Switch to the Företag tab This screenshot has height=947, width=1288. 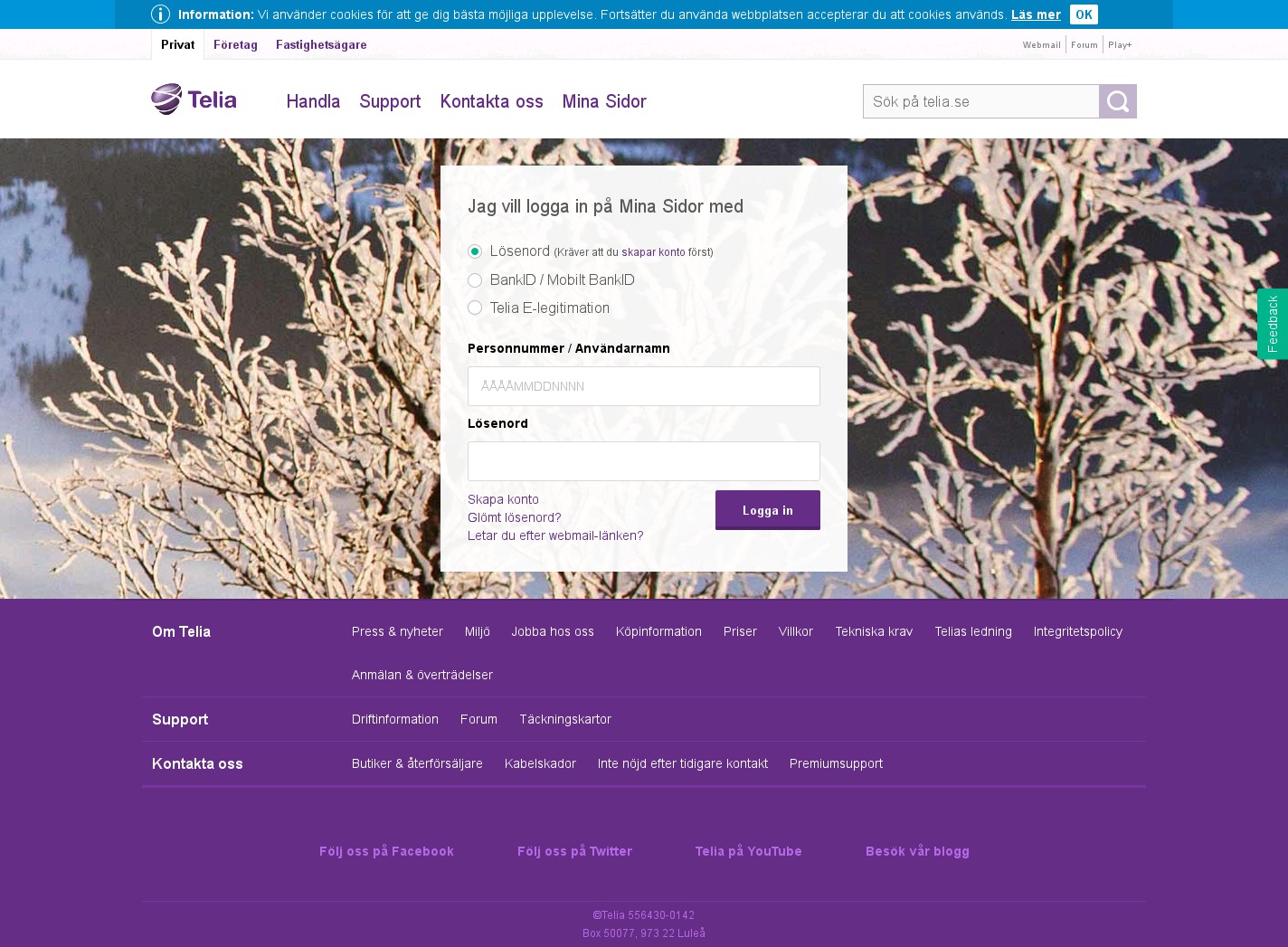(235, 44)
